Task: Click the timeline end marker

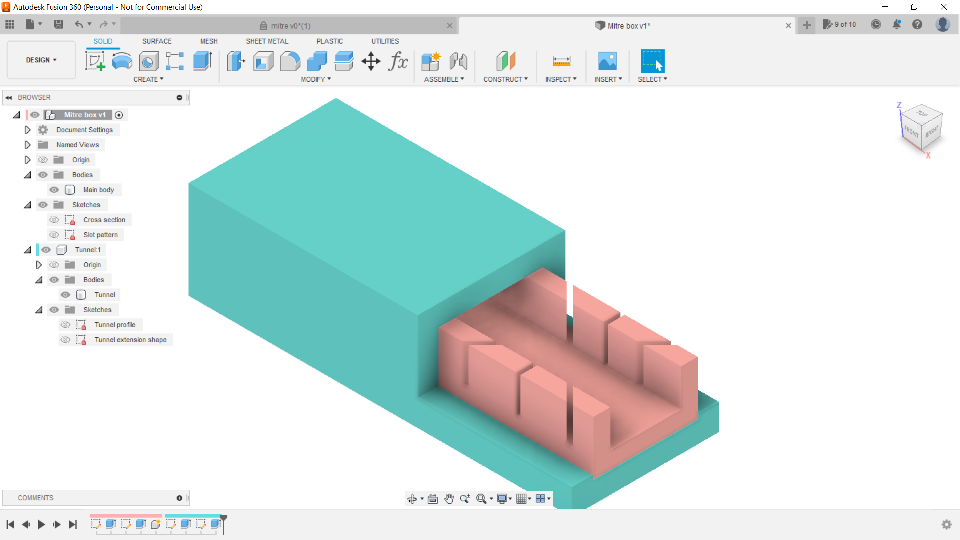Action: click(x=224, y=519)
